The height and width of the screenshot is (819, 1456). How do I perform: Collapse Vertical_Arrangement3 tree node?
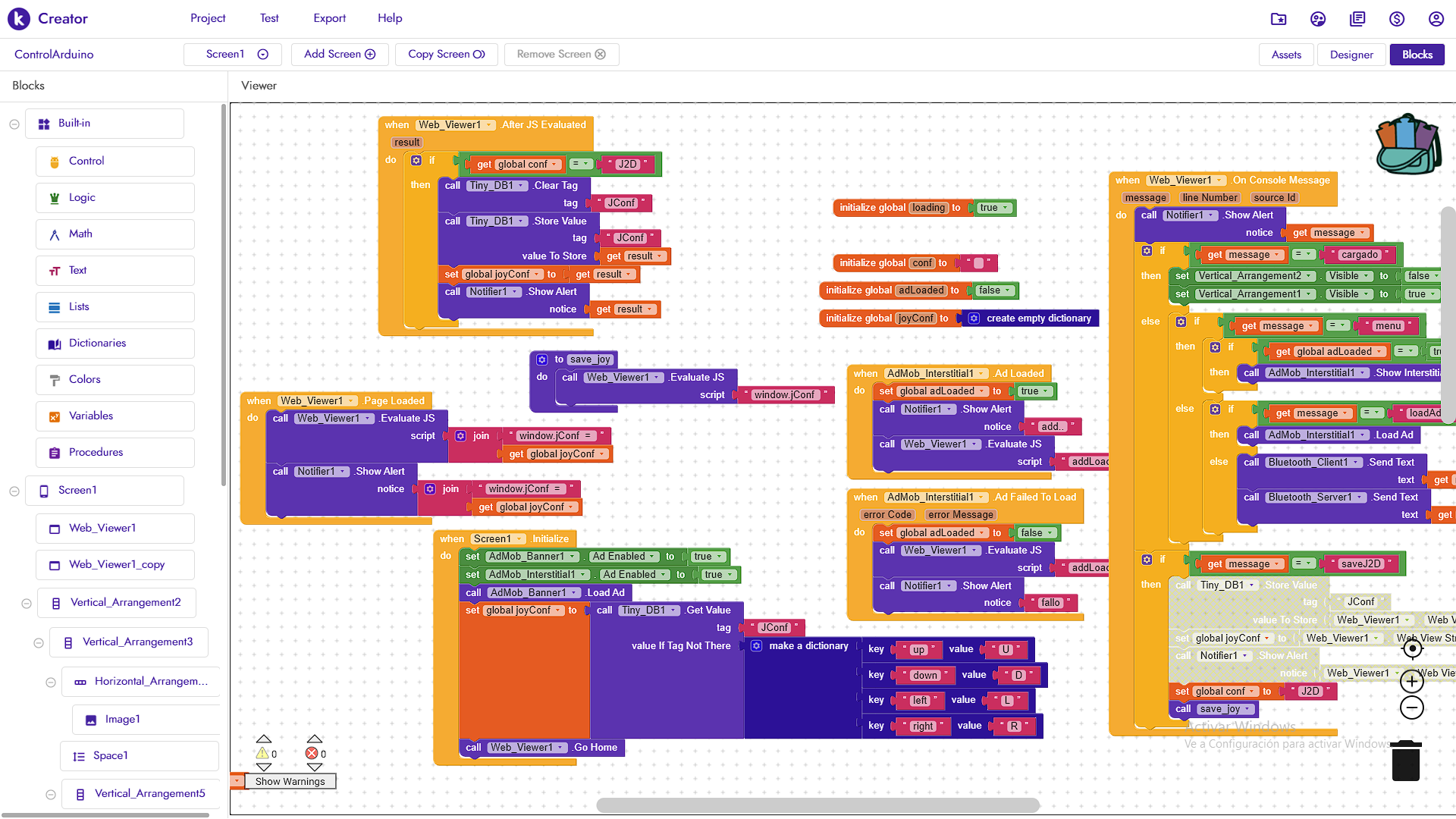coord(39,643)
